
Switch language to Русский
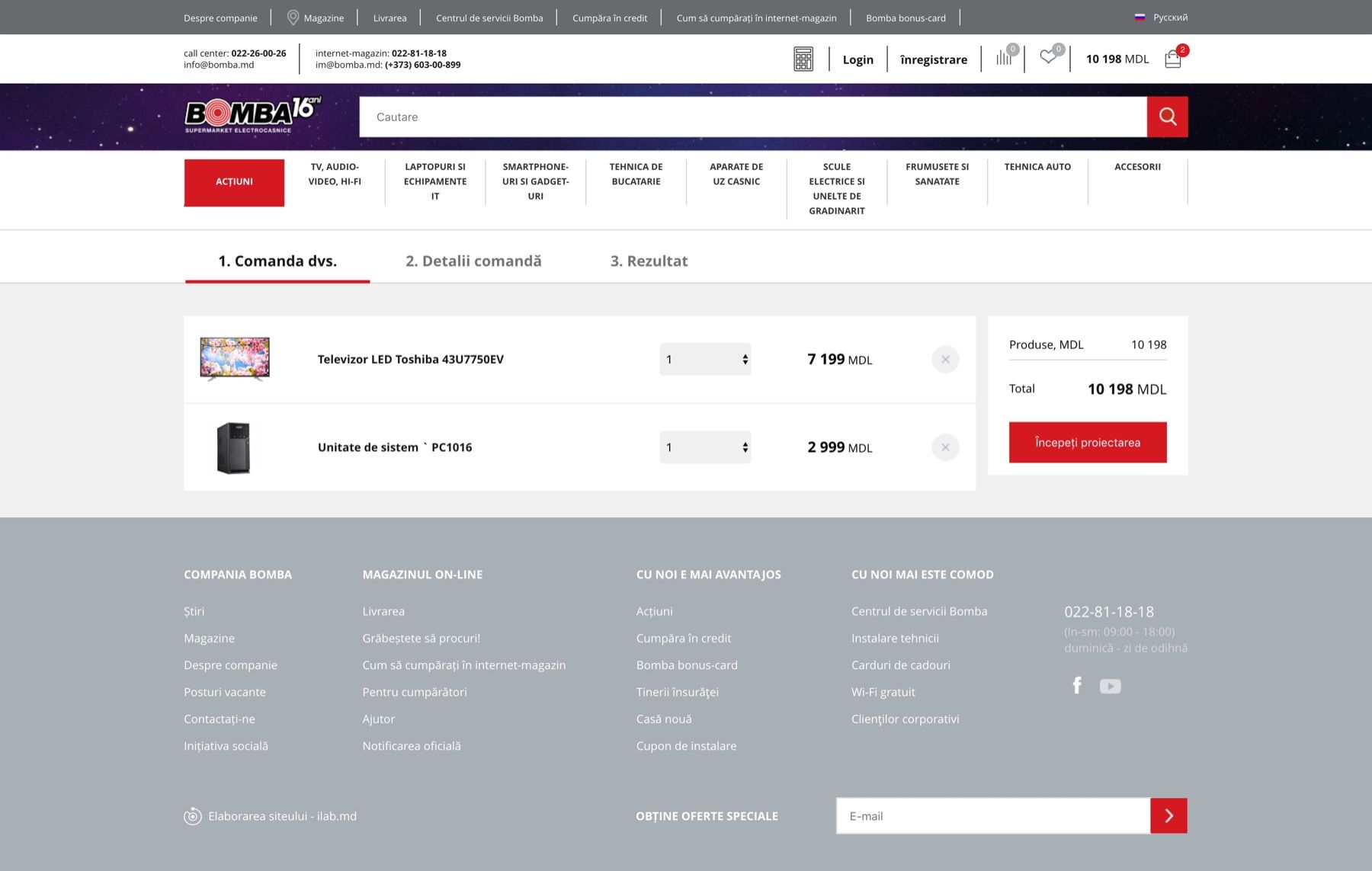1170,18
